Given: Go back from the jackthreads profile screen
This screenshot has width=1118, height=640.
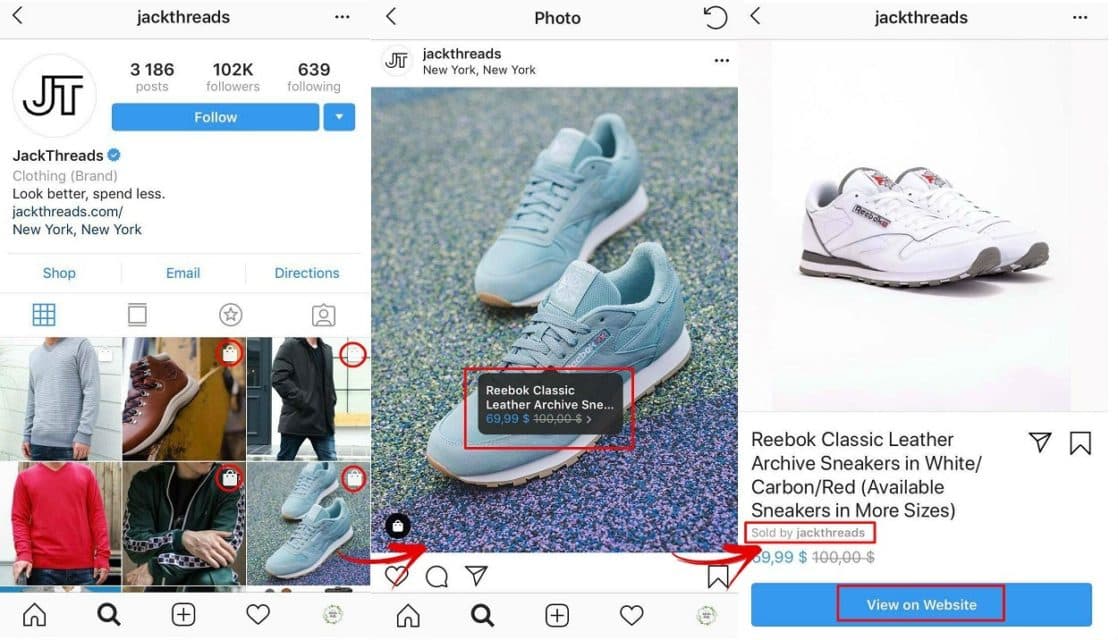Looking at the screenshot, I should [x=18, y=15].
